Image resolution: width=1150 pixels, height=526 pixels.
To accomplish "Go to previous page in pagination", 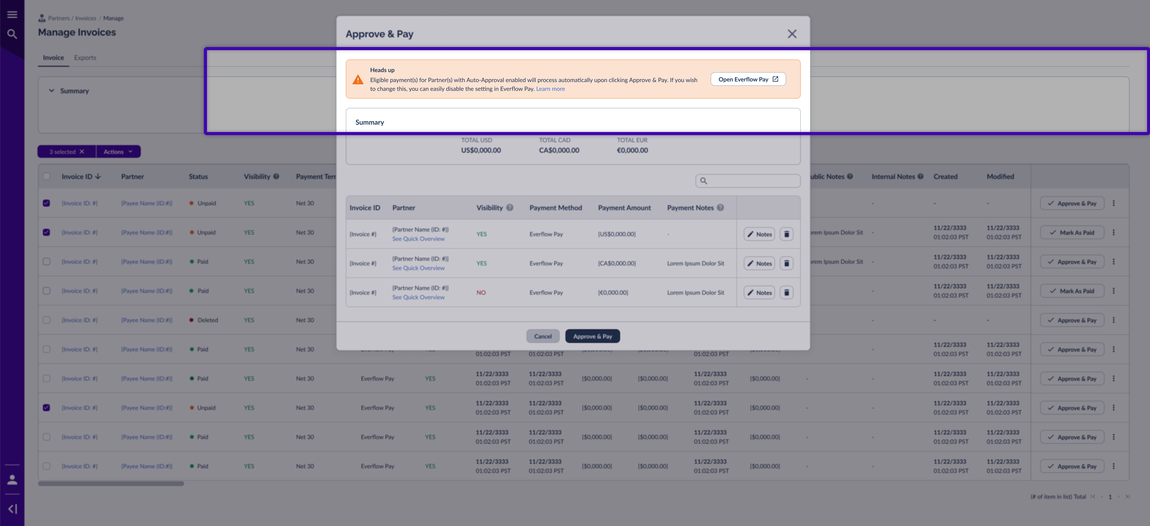I will pos(1102,497).
